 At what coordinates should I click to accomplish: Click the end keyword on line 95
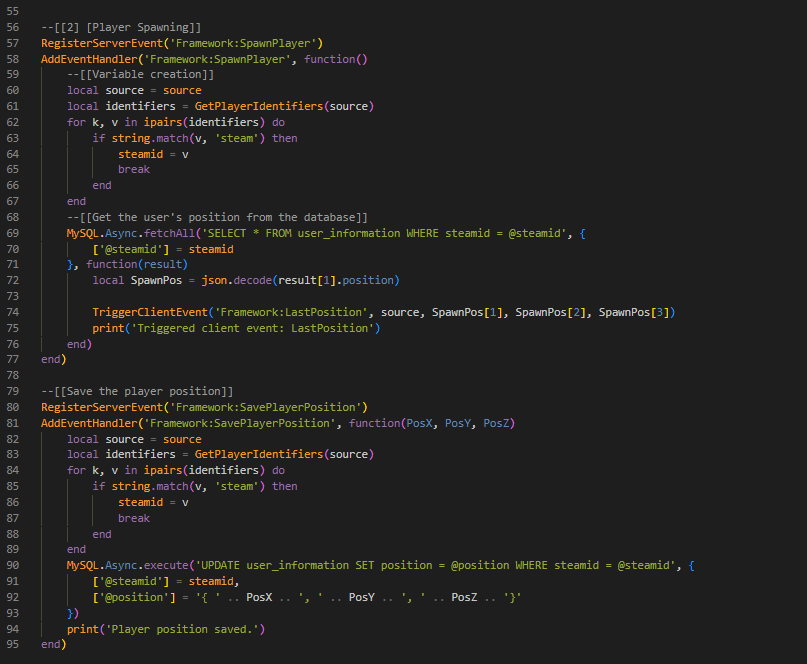pos(49,644)
